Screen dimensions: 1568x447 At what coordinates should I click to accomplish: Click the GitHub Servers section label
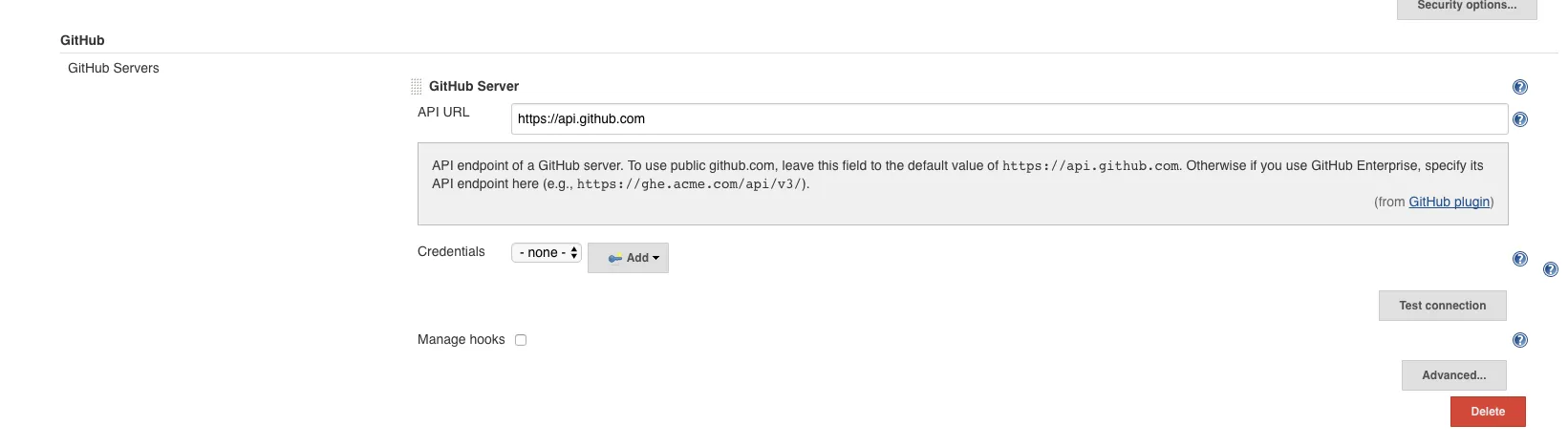point(114,69)
